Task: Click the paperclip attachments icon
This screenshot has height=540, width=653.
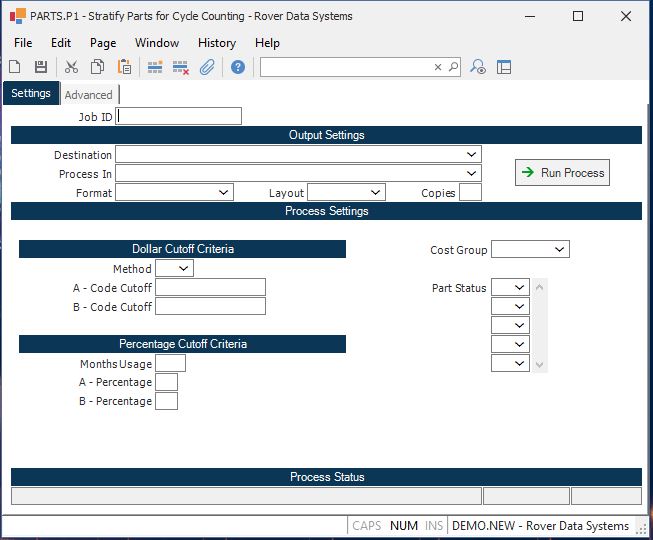Action: [207, 67]
